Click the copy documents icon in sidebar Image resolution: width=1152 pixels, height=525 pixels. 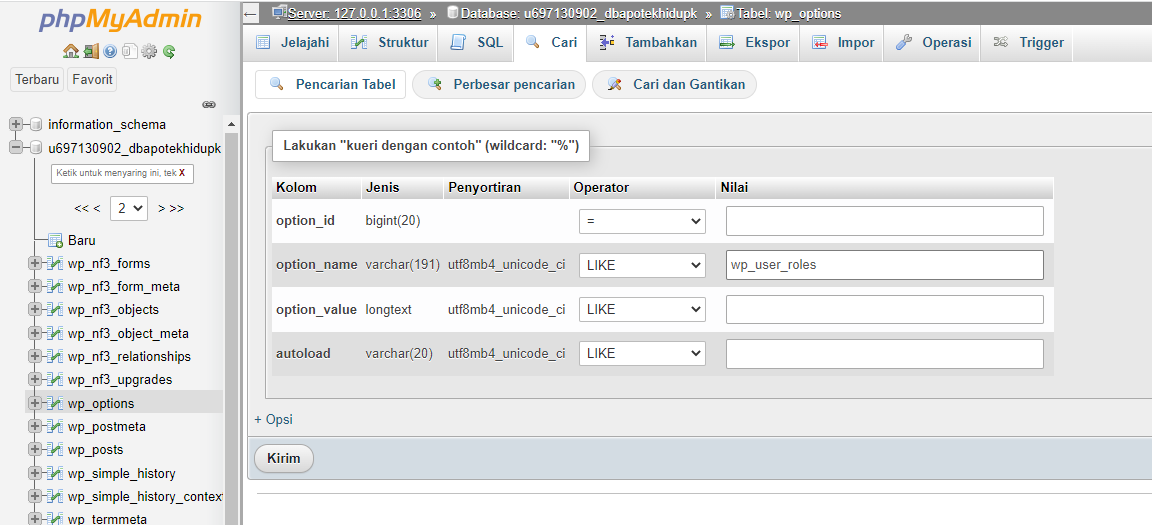(129, 51)
